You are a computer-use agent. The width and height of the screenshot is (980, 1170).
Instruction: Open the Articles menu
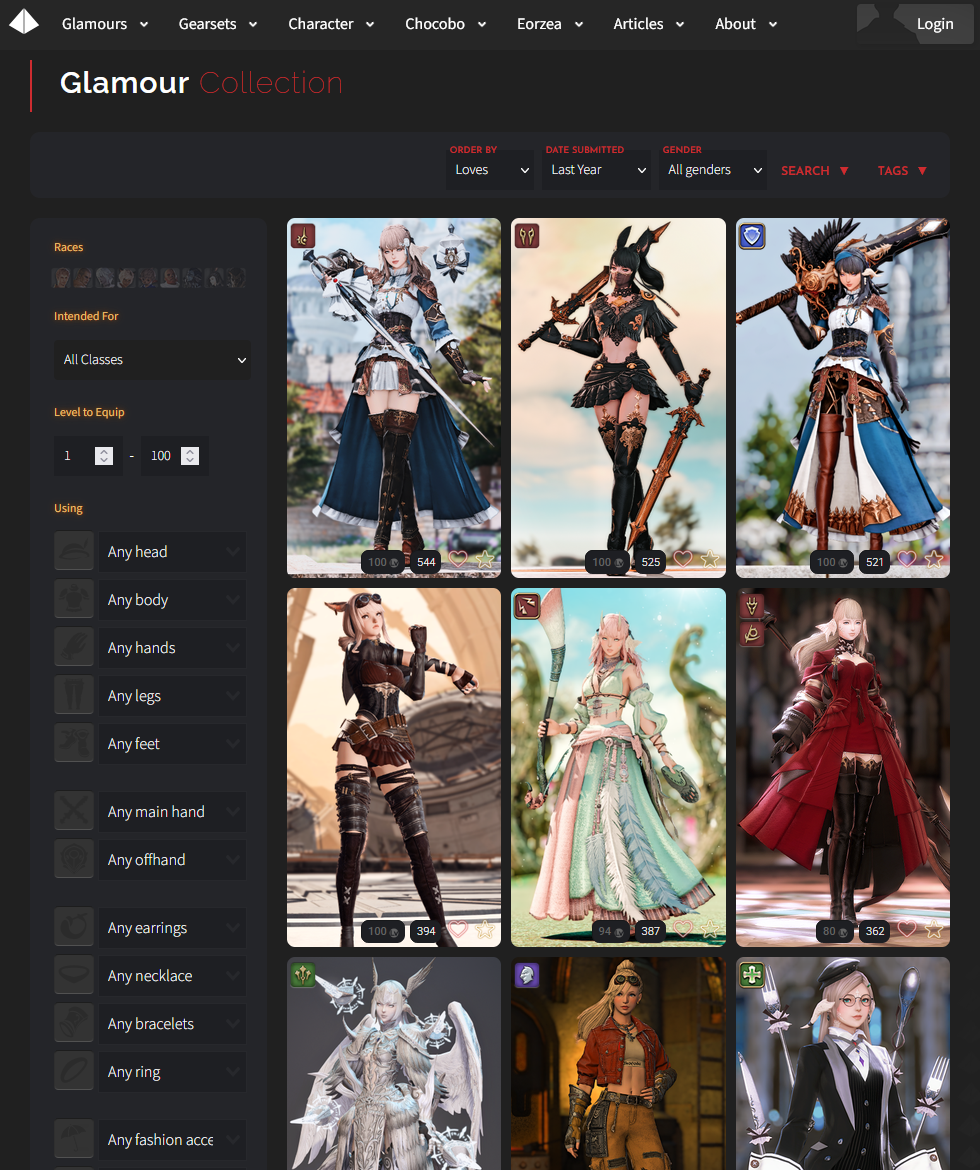[x=648, y=24]
